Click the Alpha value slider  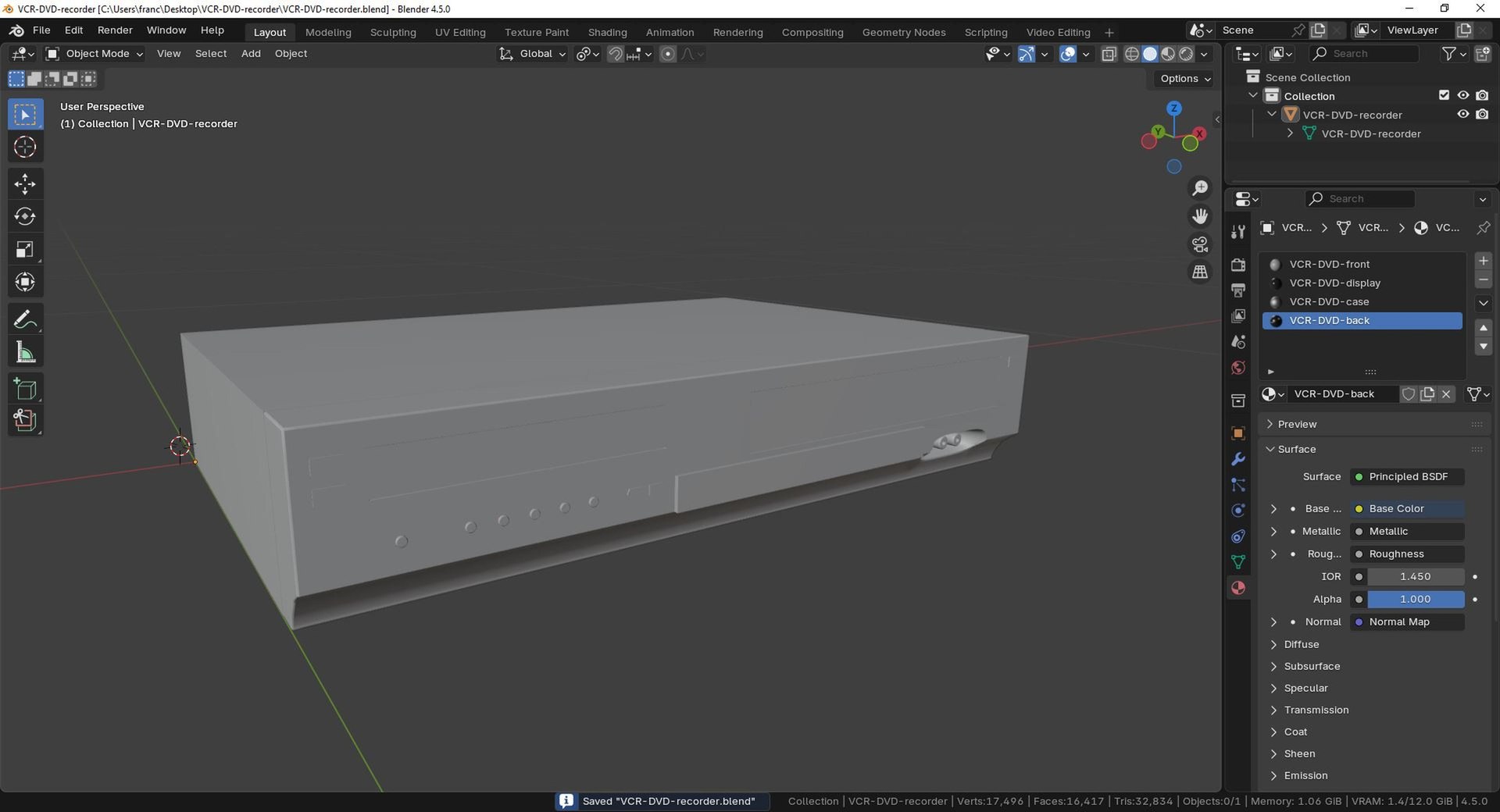[x=1416, y=599]
